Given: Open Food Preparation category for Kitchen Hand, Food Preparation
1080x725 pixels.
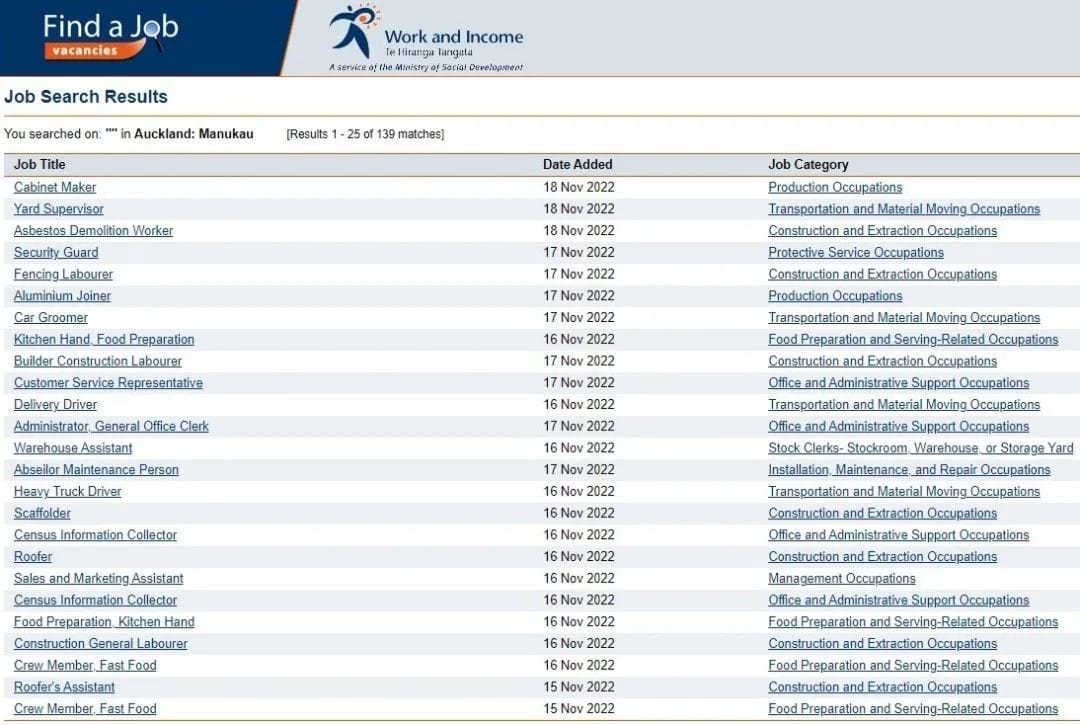Looking at the screenshot, I should coord(913,339).
